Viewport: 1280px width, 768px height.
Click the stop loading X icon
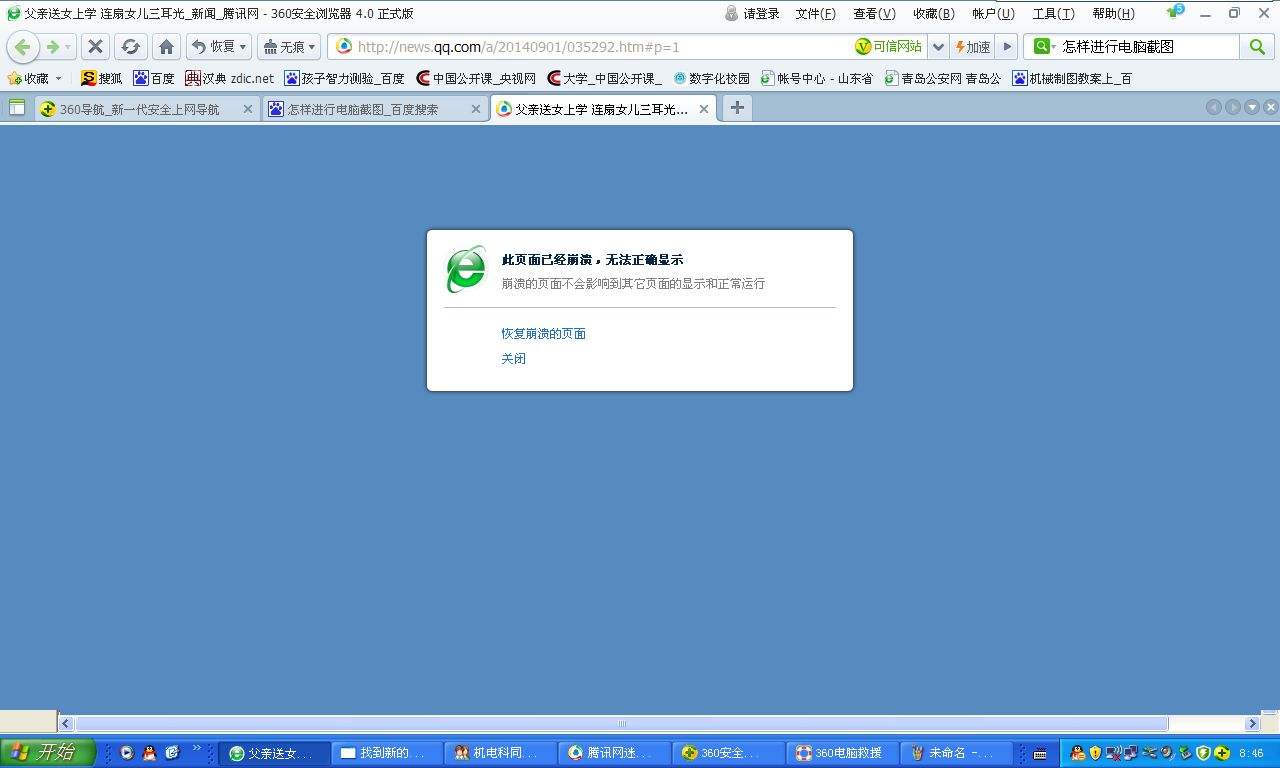coord(95,47)
